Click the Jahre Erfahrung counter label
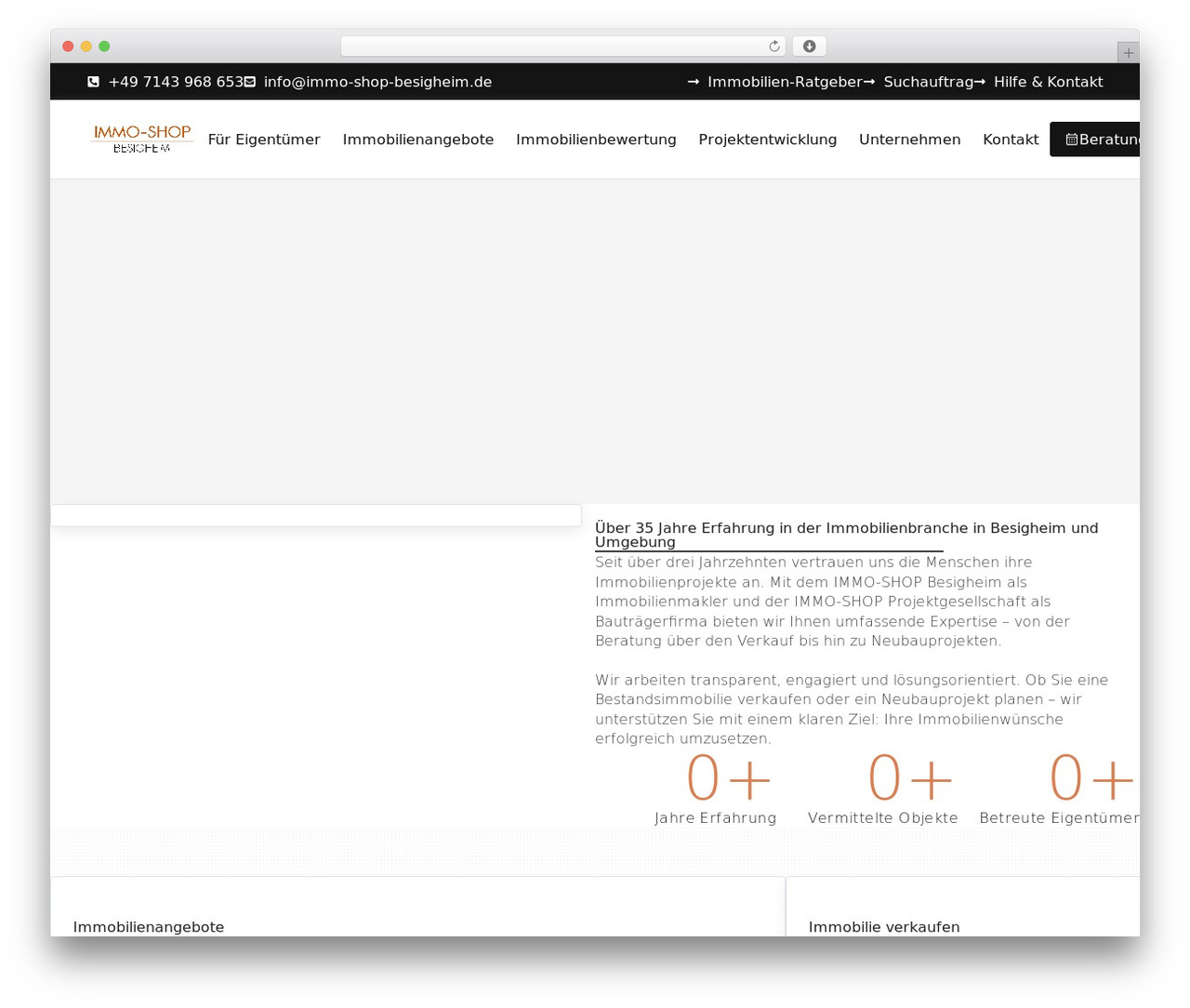Screen dimensions: 1190x1008 pos(716,818)
